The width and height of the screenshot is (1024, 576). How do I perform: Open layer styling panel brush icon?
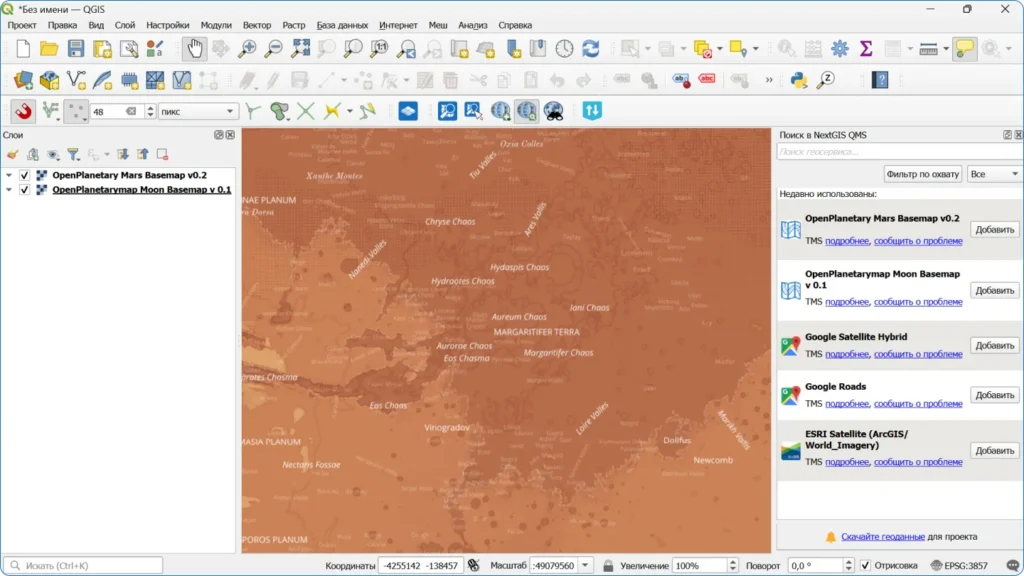pyautogui.click(x=12, y=155)
